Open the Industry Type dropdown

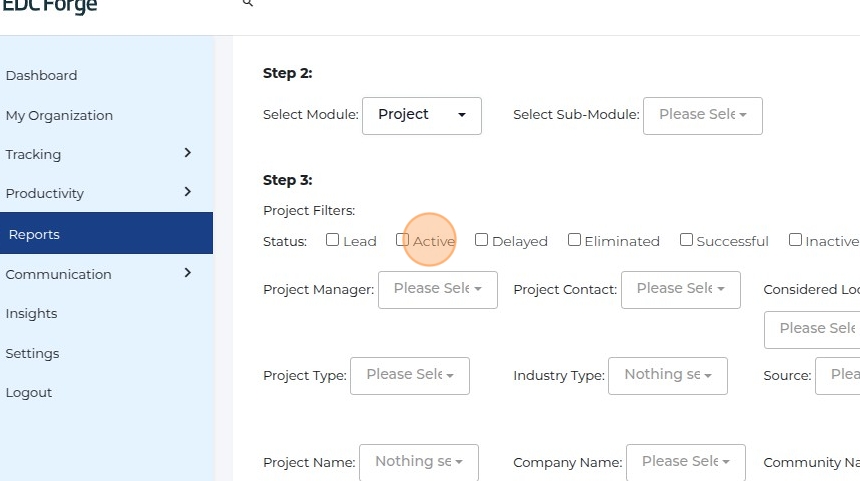667,375
